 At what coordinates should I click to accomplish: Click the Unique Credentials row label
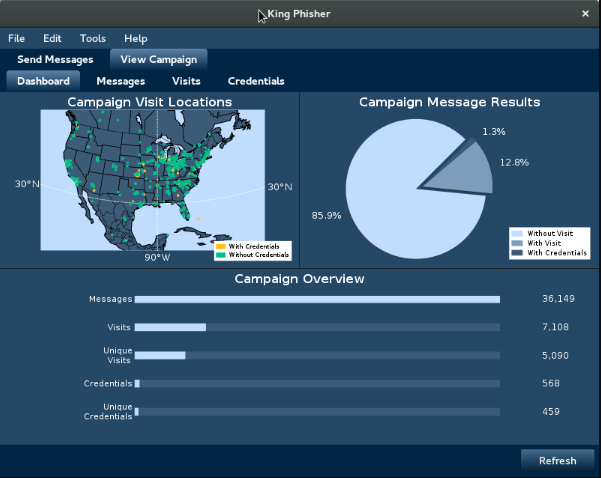tap(108, 412)
